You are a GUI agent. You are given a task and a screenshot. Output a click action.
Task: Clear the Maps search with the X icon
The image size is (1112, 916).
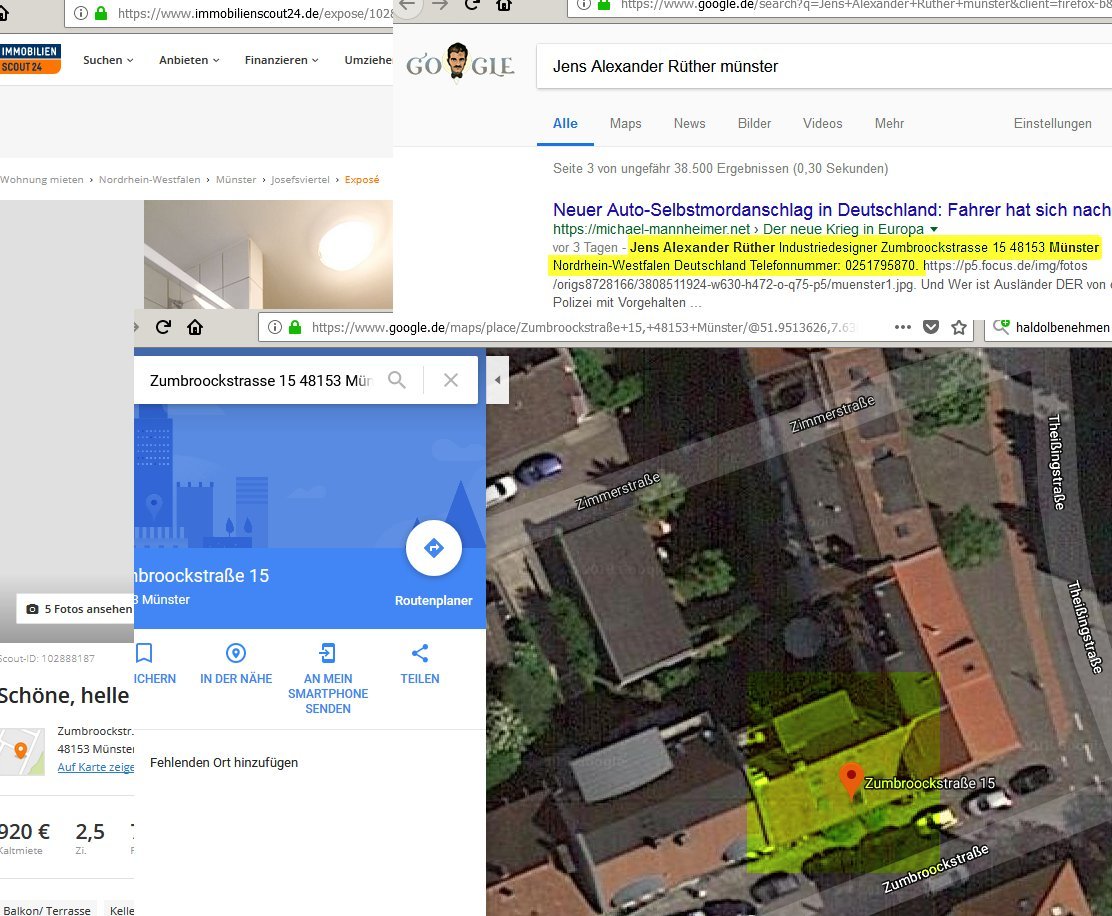[450, 380]
